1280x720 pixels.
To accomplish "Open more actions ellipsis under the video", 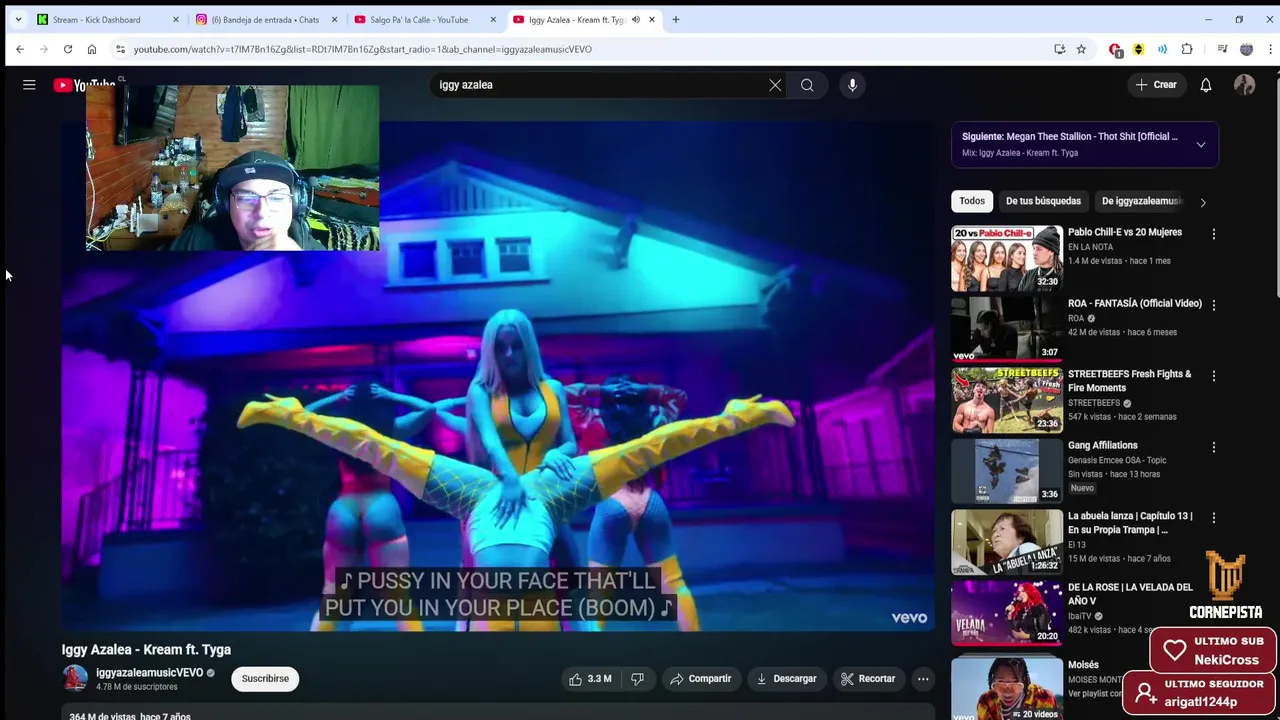I will pos(923,679).
